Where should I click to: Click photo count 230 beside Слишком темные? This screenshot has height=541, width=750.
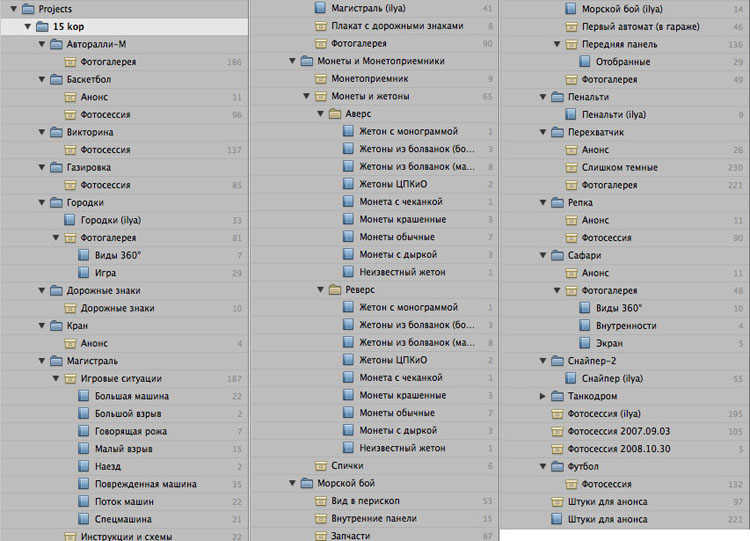point(735,167)
